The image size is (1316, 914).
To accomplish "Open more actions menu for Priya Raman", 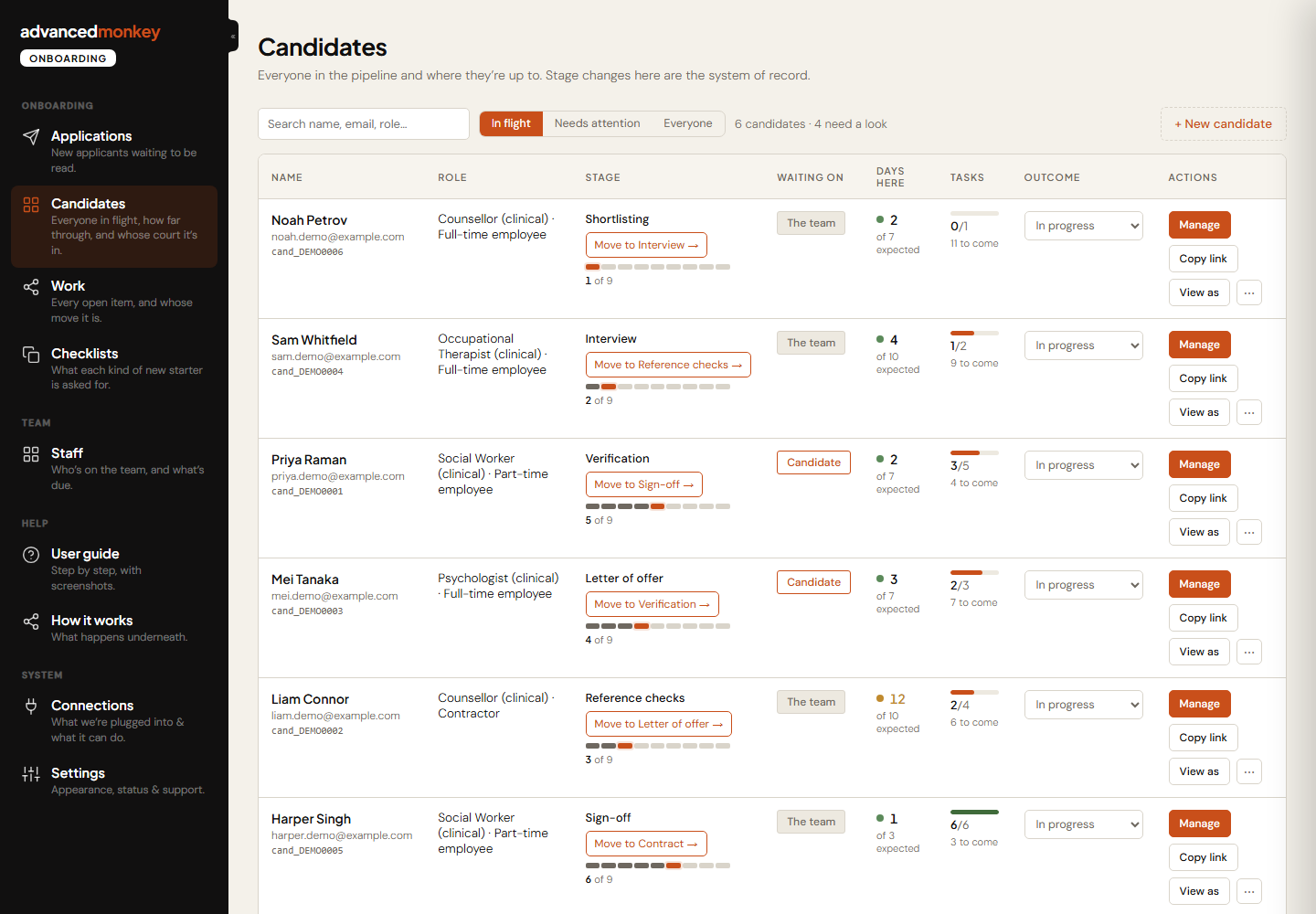I will click(1249, 532).
